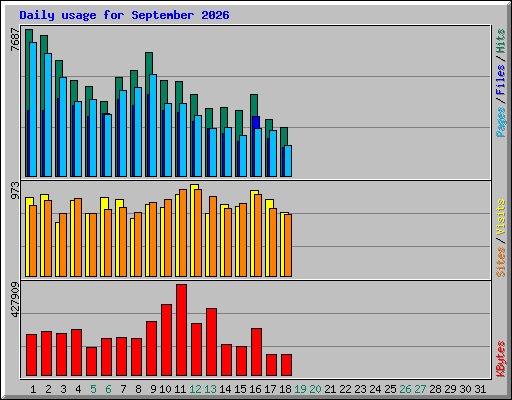Click green weekend day 20 label
Screen dimensions: 512x400
[315, 389]
